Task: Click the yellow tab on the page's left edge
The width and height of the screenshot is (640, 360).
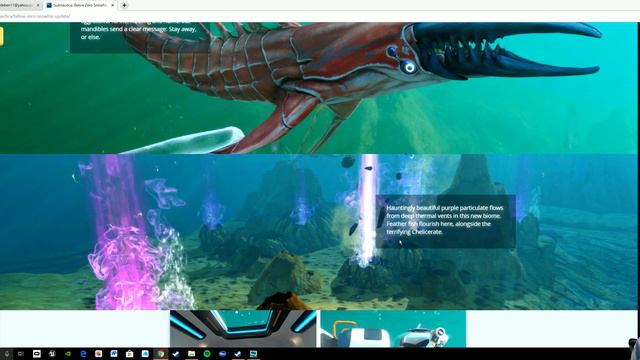Action: 1,36
